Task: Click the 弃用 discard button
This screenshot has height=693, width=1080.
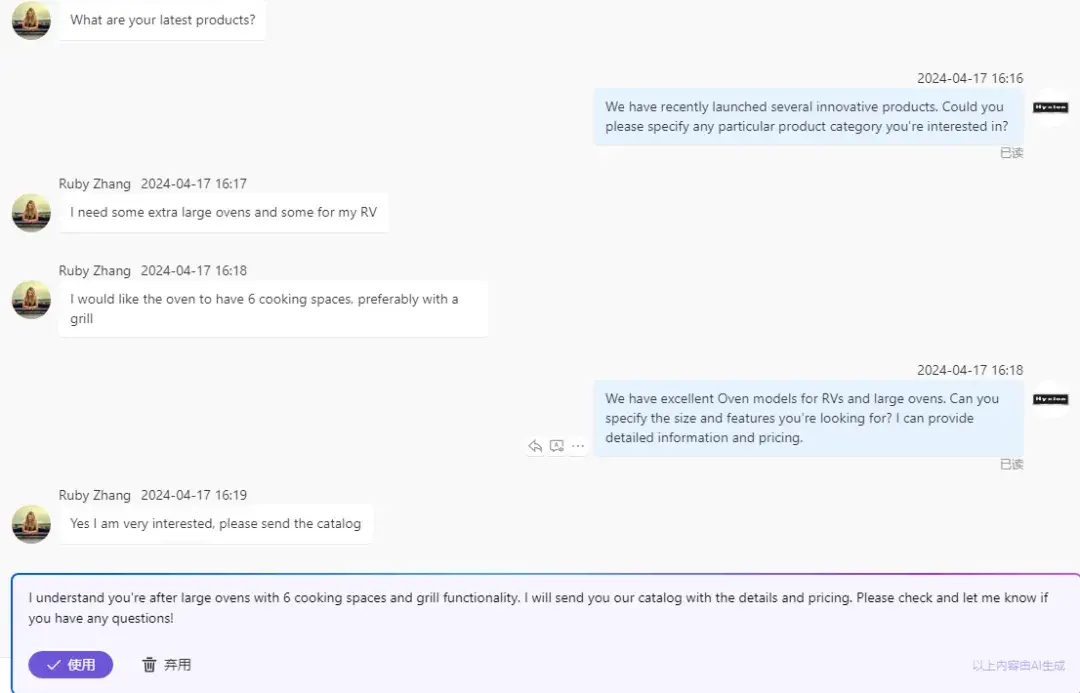Action: click(x=167, y=665)
